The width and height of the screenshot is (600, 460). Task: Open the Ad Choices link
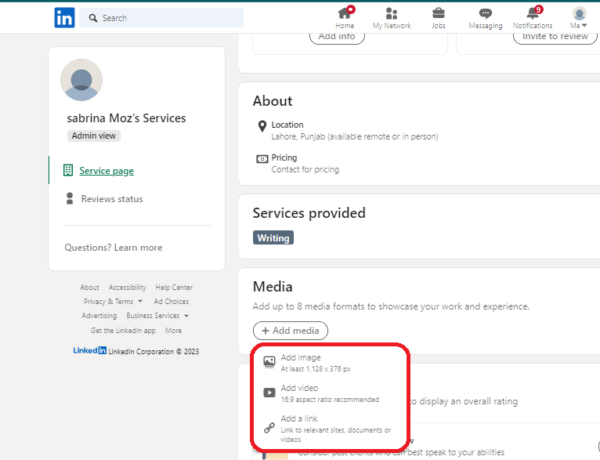pos(171,302)
